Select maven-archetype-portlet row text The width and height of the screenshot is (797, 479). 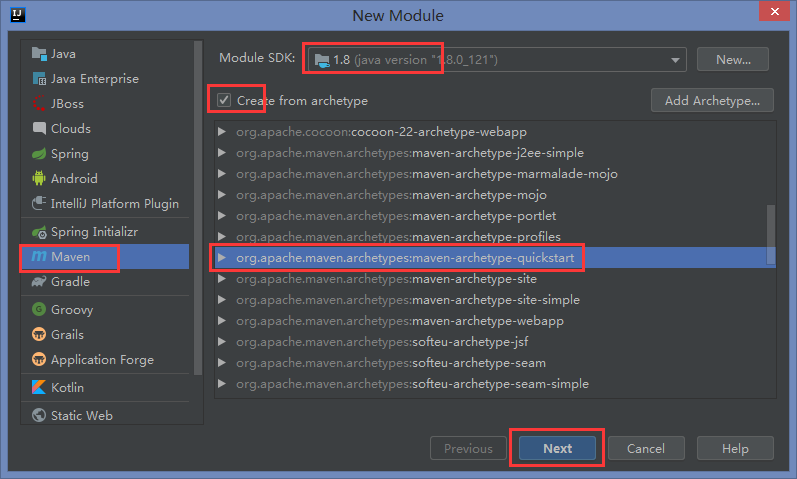coord(396,216)
